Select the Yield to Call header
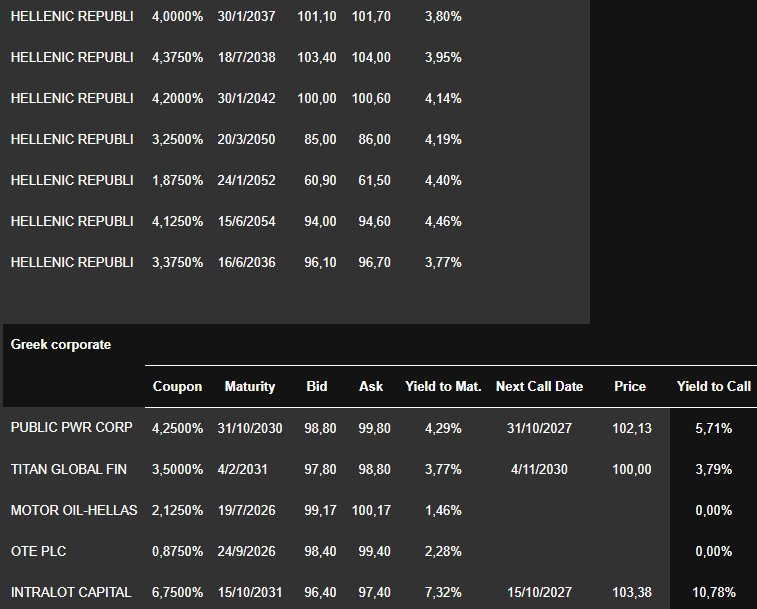 click(x=713, y=386)
